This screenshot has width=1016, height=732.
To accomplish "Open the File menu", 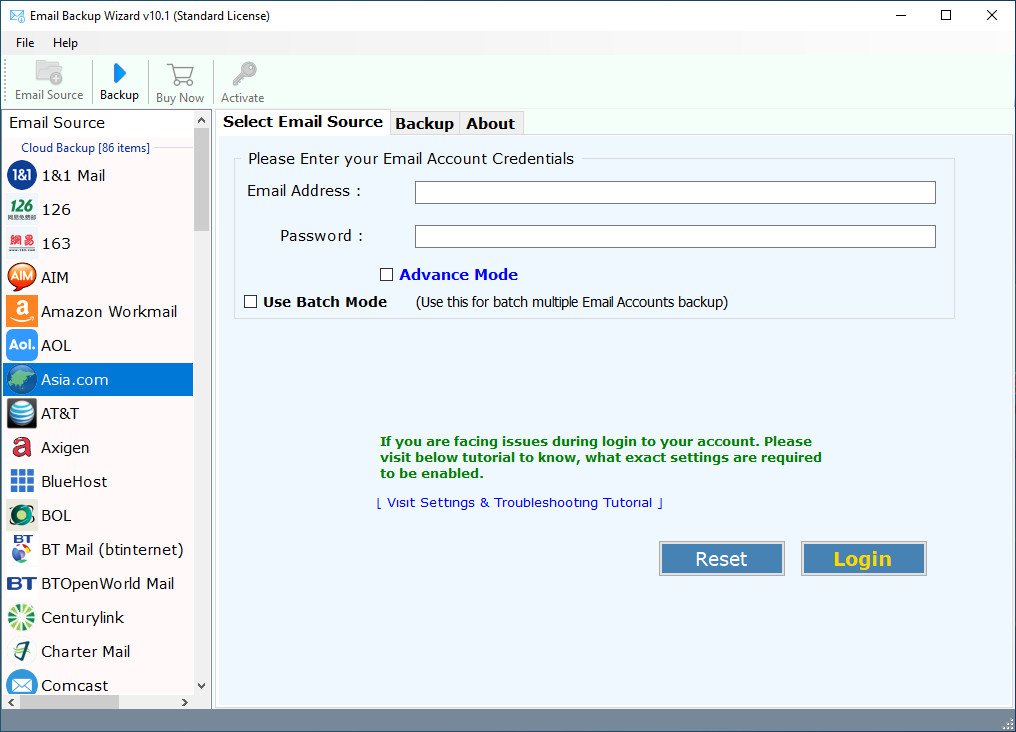I will tap(25, 43).
